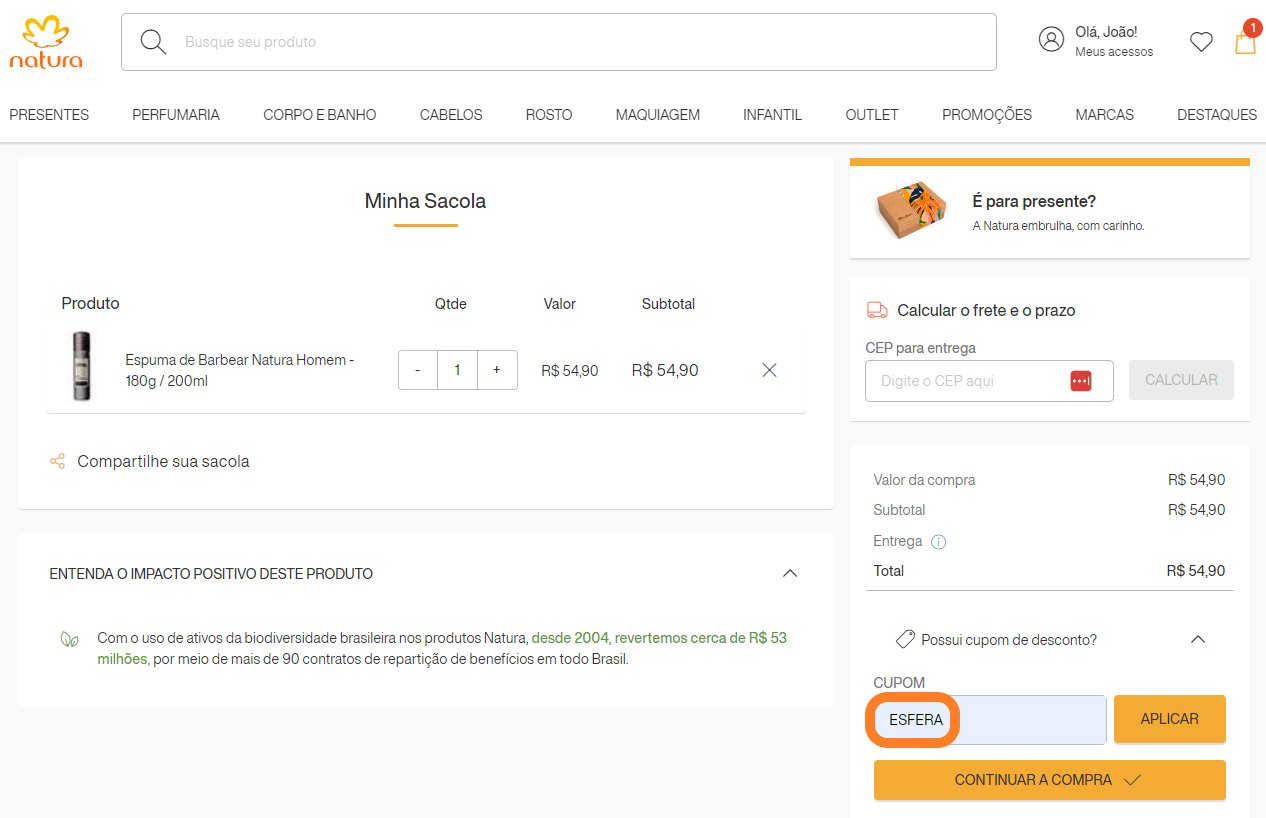Open the Maquiagem menu

click(x=658, y=115)
